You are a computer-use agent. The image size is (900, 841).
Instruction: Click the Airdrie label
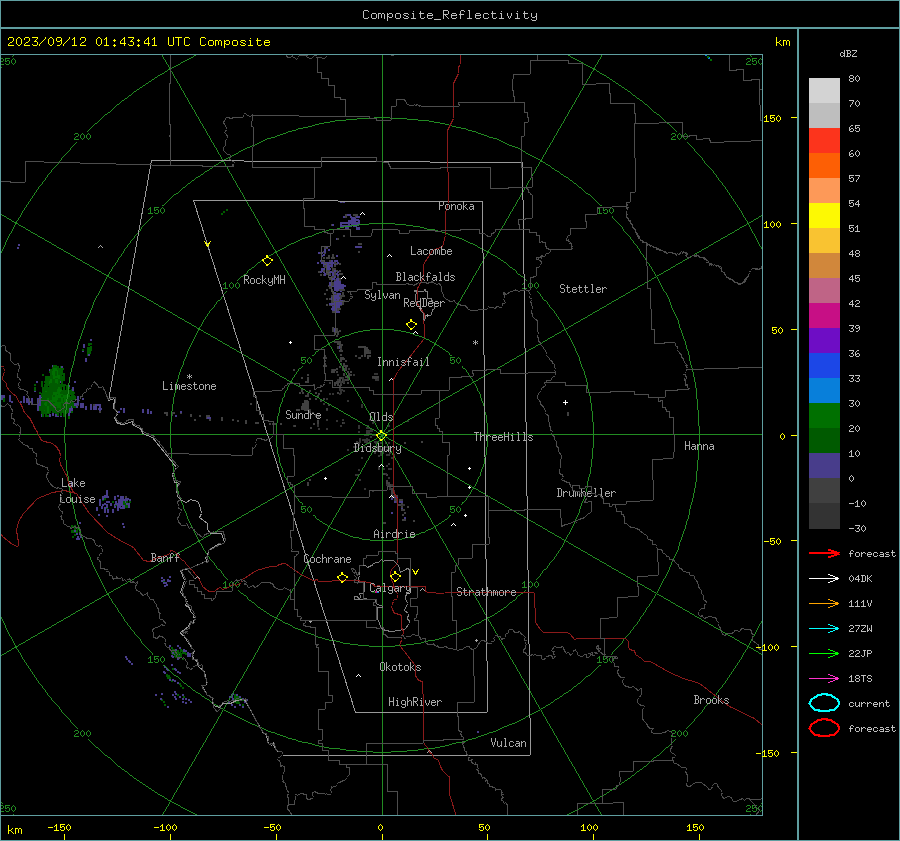394,534
